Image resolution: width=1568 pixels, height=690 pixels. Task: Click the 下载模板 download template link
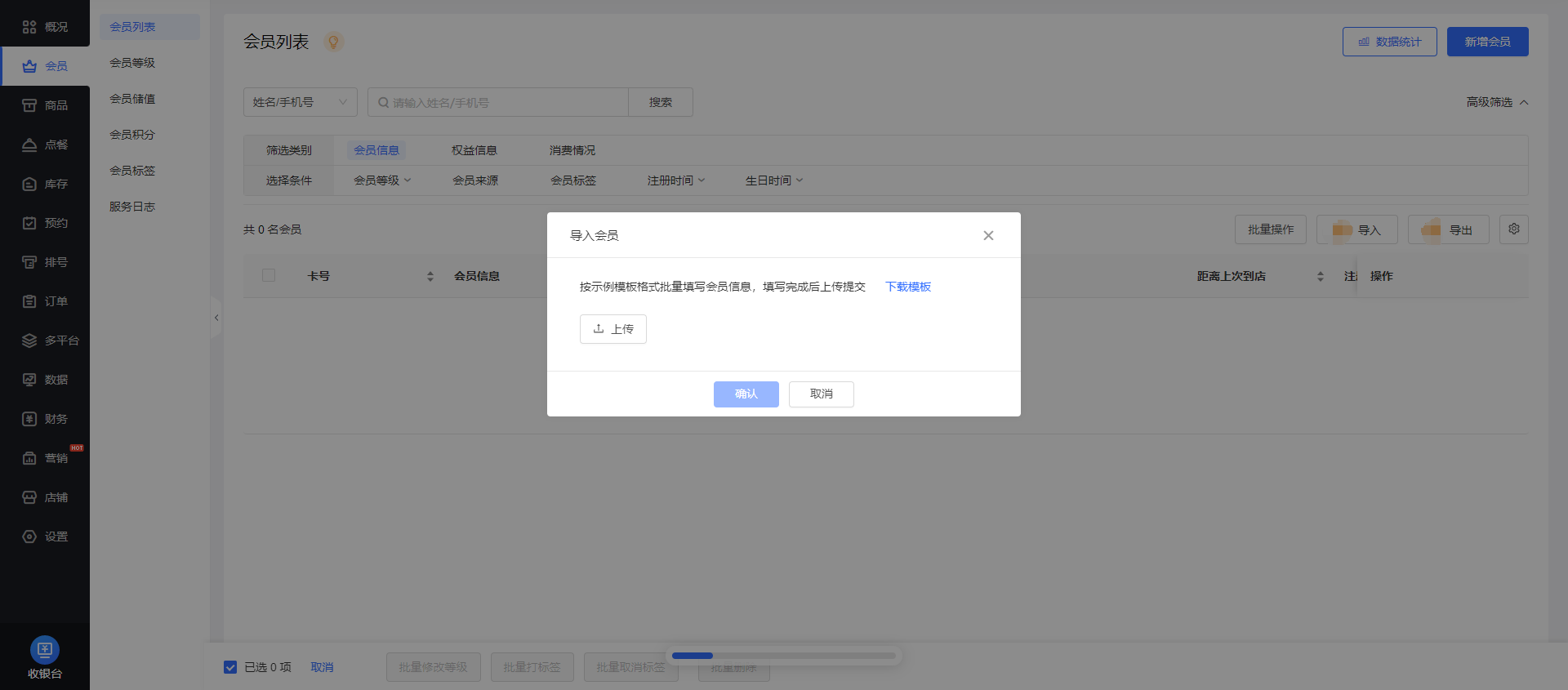pos(907,287)
